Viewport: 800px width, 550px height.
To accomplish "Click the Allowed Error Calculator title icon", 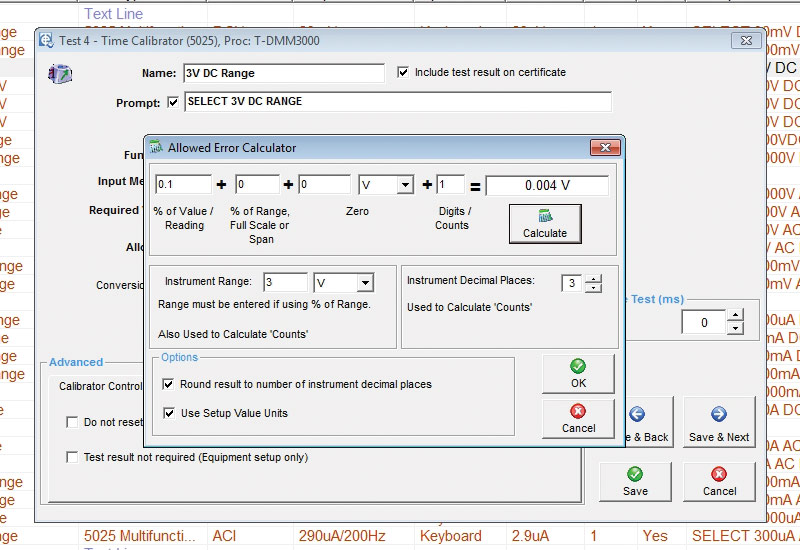I will (156, 148).
